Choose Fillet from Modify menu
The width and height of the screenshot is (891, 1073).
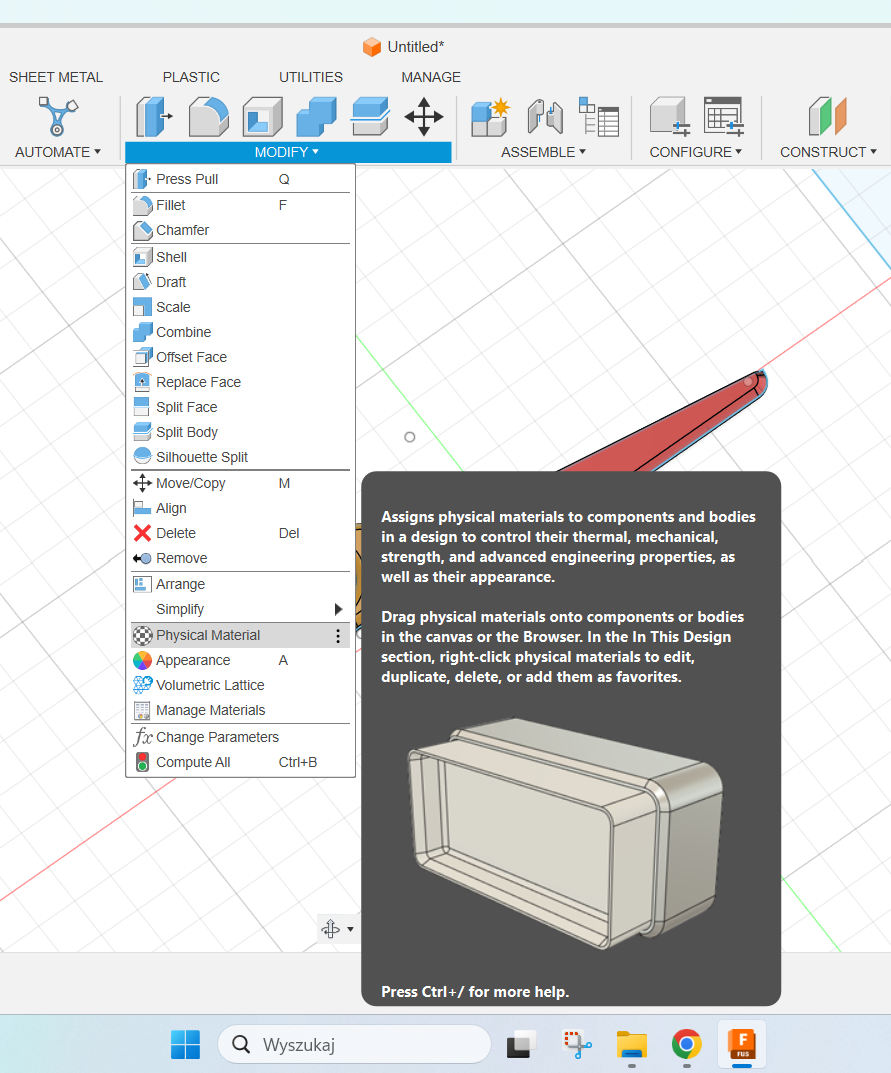click(x=240, y=205)
